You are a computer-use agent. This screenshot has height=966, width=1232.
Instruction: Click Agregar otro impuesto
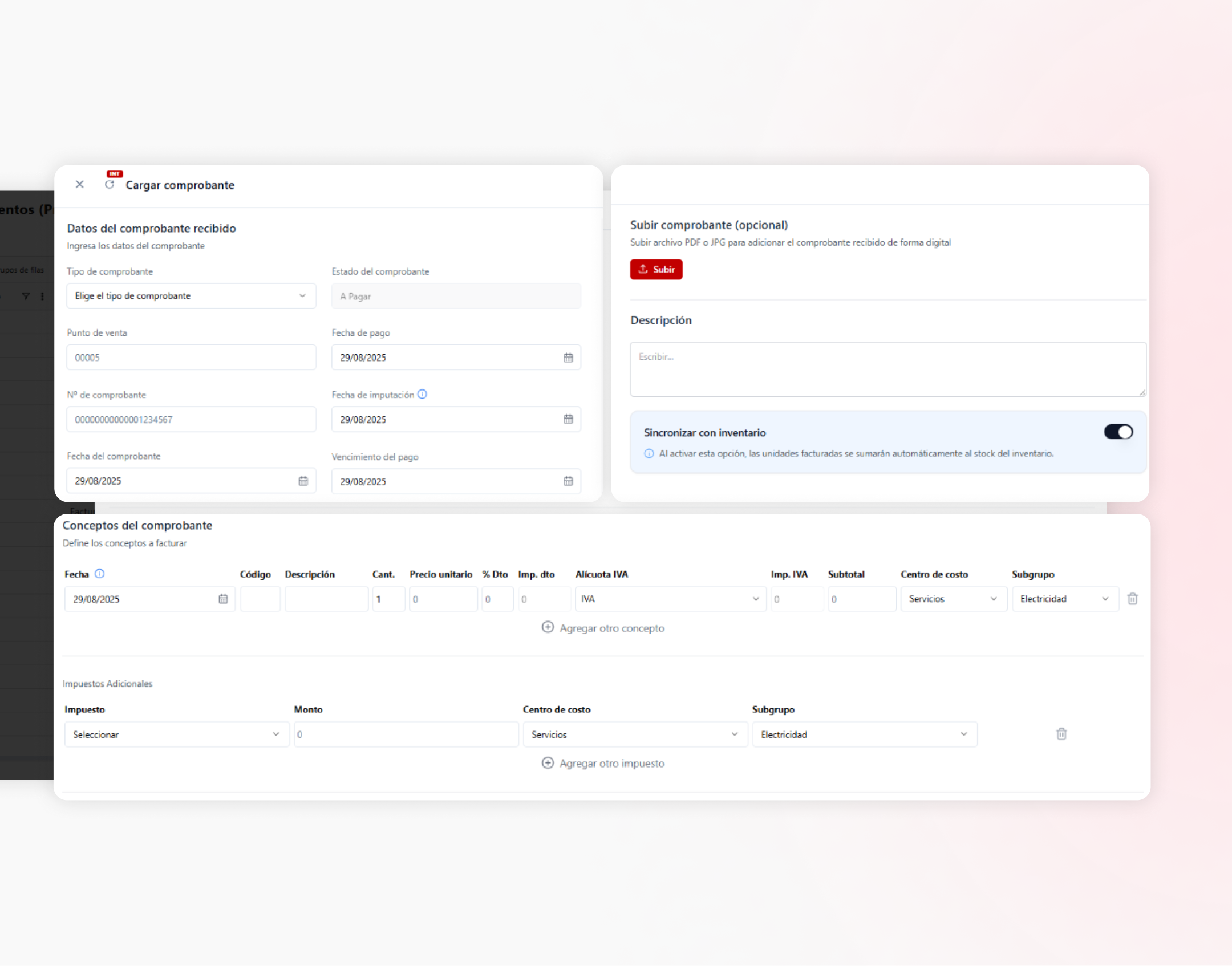[x=603, y=763]
